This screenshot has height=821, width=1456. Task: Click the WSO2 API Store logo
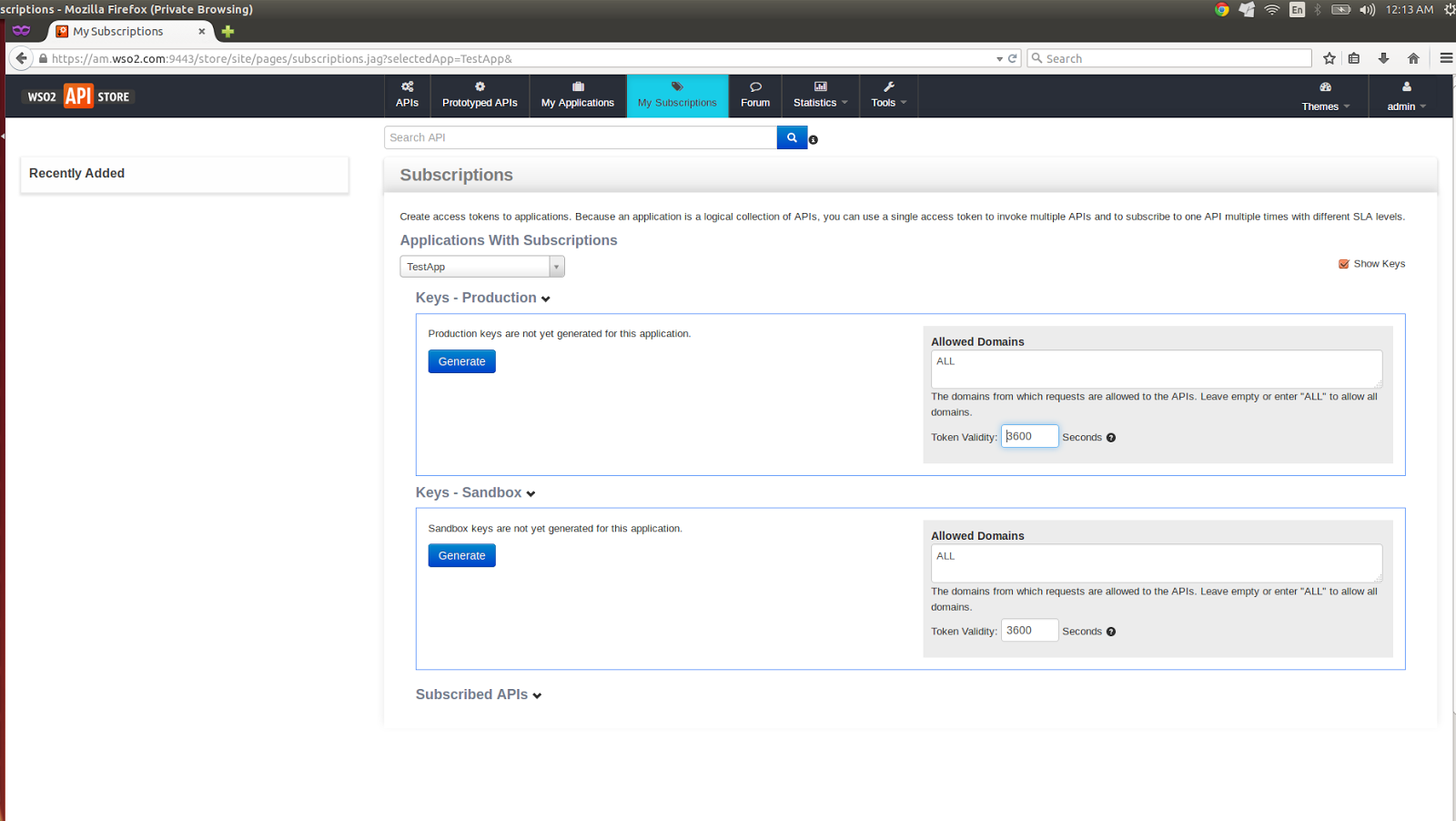coord(79,96)
